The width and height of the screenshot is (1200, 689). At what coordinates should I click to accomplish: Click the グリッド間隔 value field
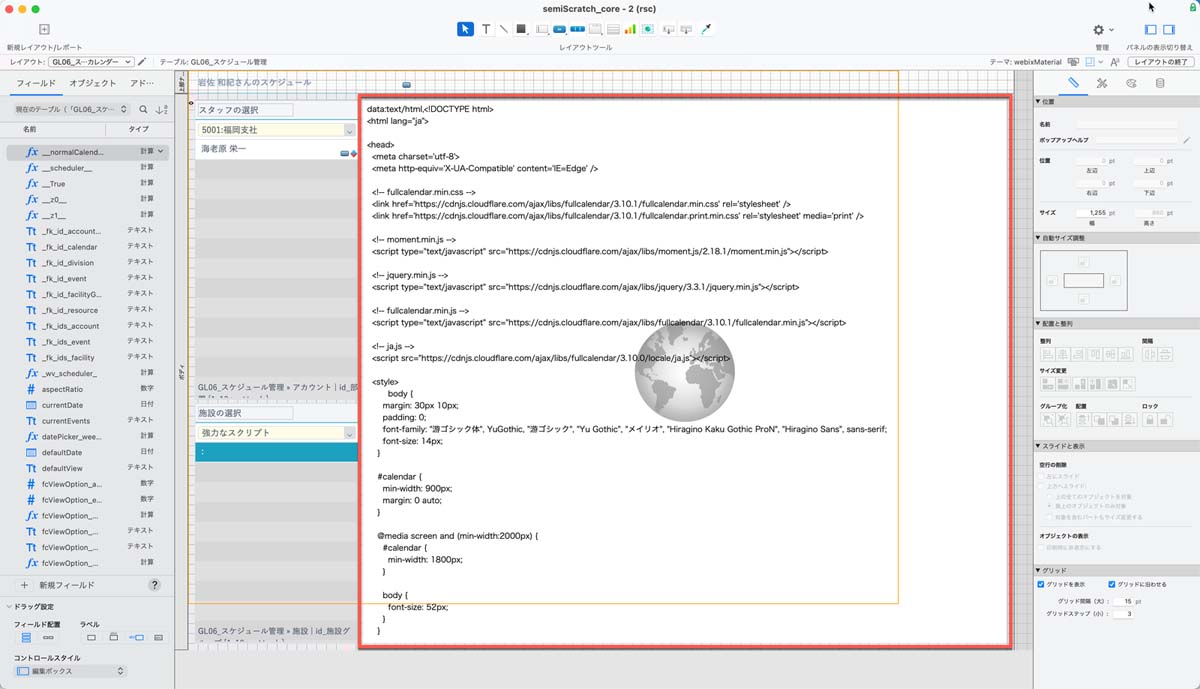tap(1124, 601)
